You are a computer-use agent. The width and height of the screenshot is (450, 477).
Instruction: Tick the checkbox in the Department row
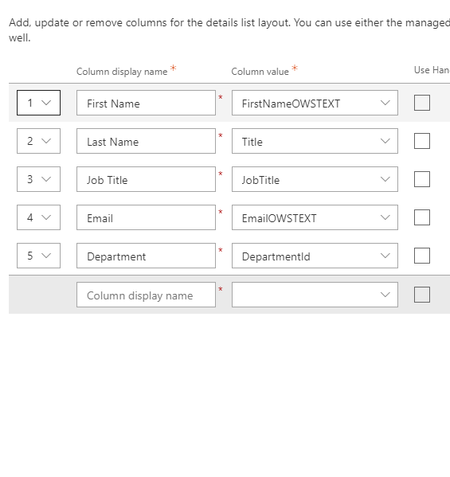click(422, 256)
